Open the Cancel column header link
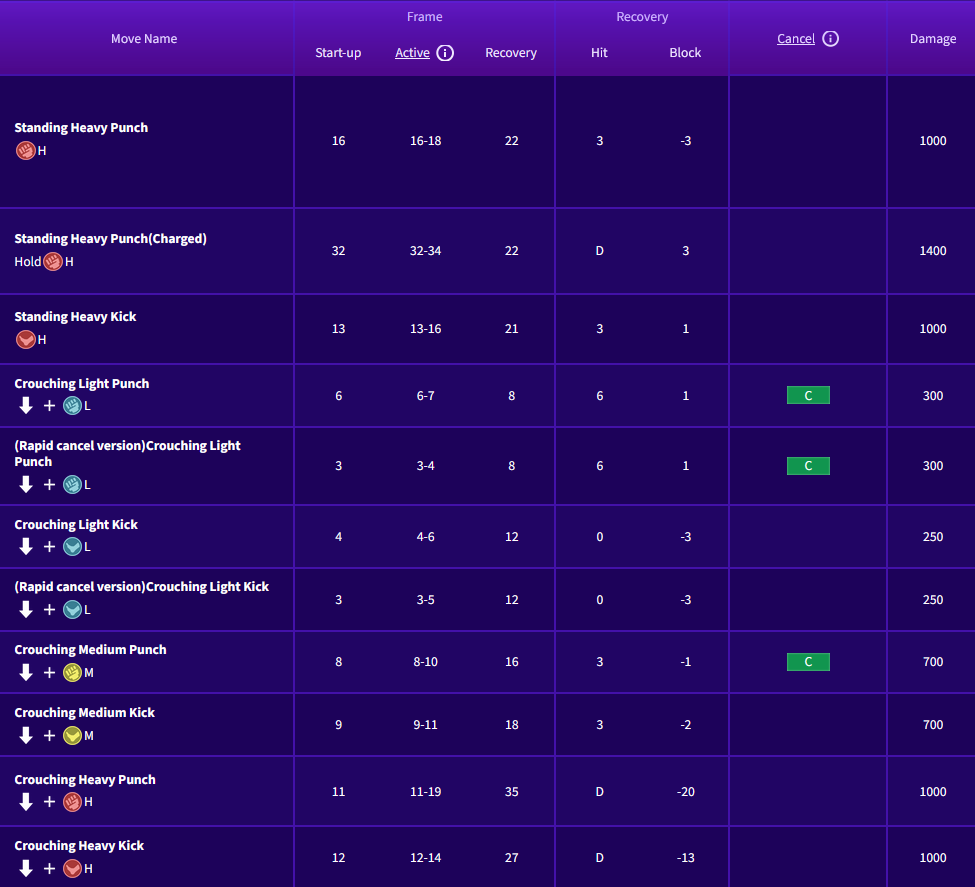 795,39
